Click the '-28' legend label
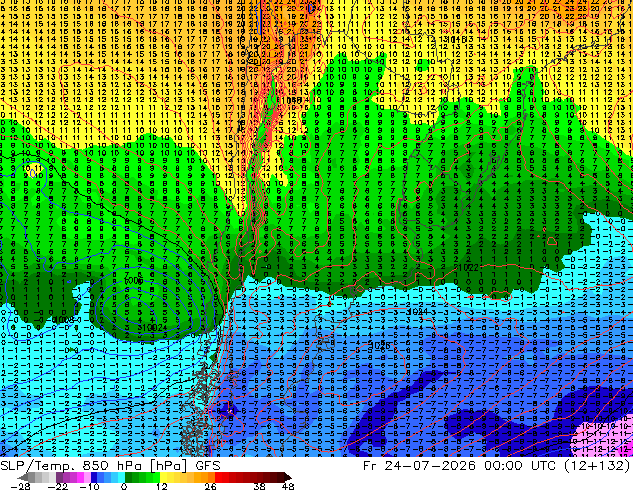Screen dimensions: 634x490 click(20, 486)
